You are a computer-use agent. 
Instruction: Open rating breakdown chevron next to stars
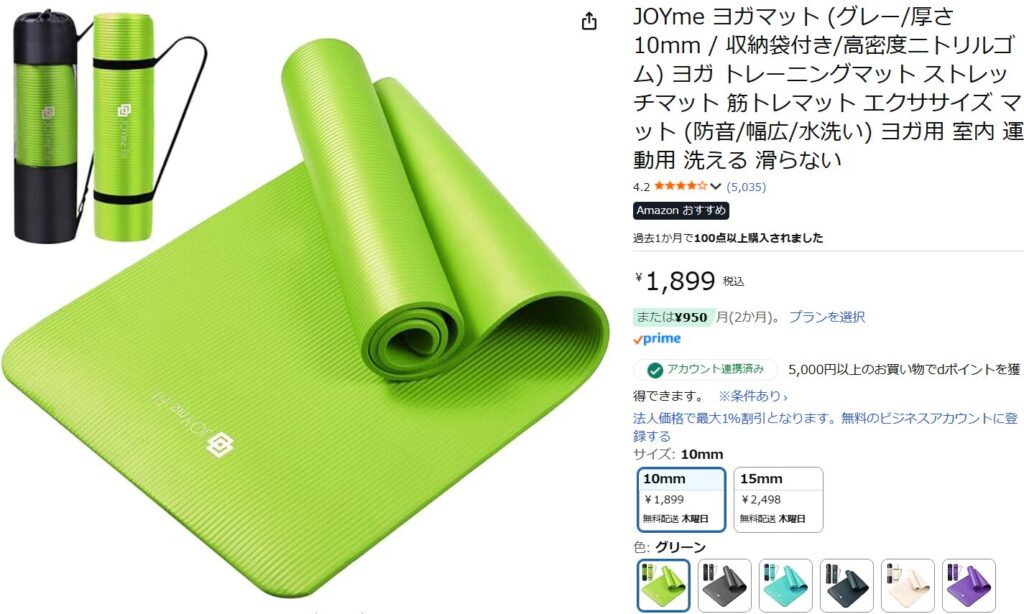(716, 187)
